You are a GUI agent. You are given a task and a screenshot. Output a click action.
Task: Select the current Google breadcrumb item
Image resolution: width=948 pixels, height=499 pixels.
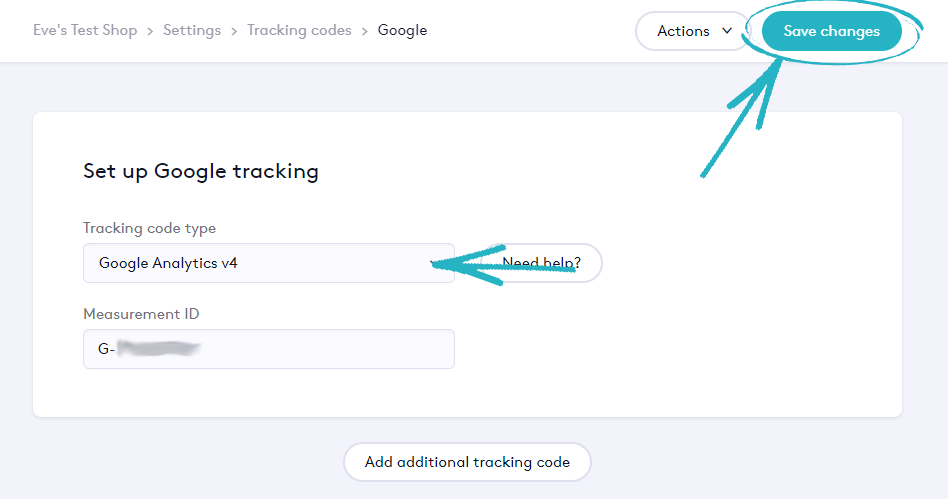pos(402,31)
